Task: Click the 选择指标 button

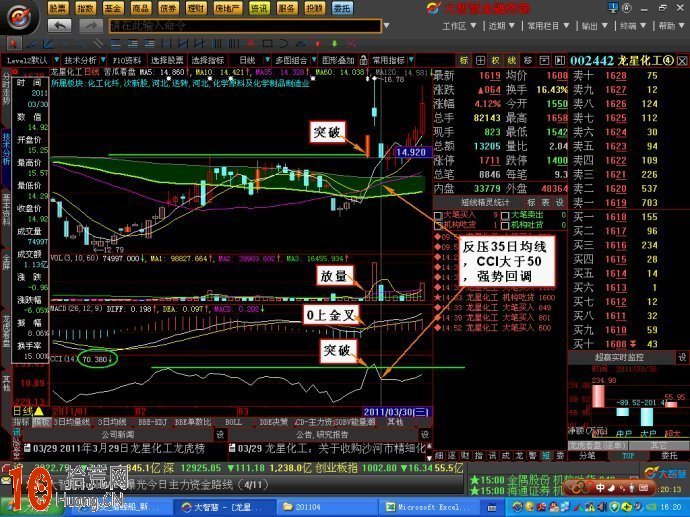Action: coord(207,60)
